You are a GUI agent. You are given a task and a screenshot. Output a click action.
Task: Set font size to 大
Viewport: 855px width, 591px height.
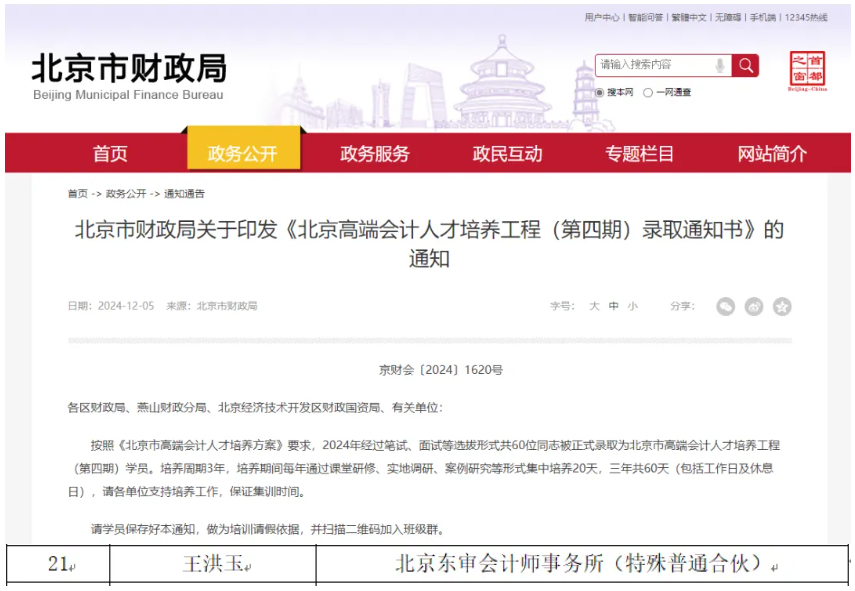pos(594,306)
